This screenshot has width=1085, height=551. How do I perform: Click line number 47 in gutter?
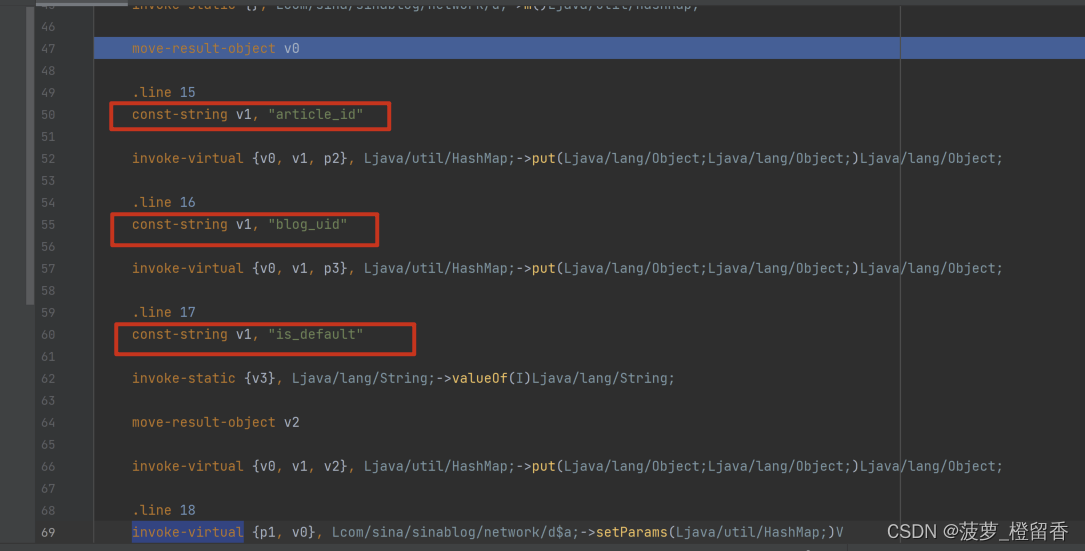pos(48,48)
